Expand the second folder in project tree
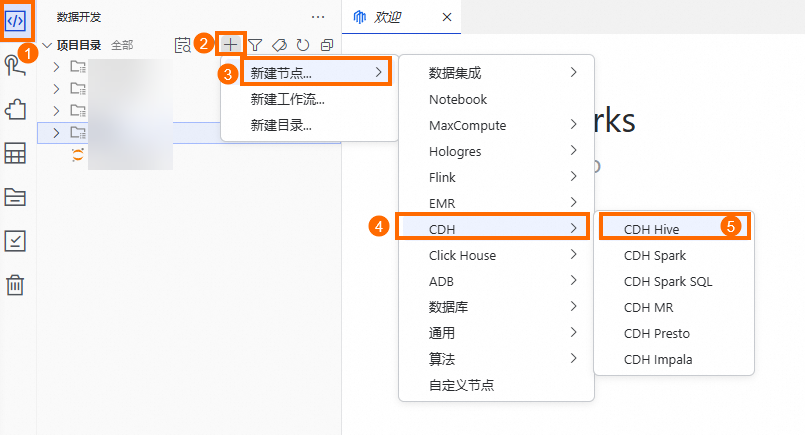The height and width of the screenshot is (435, 805). click(56, 89)
